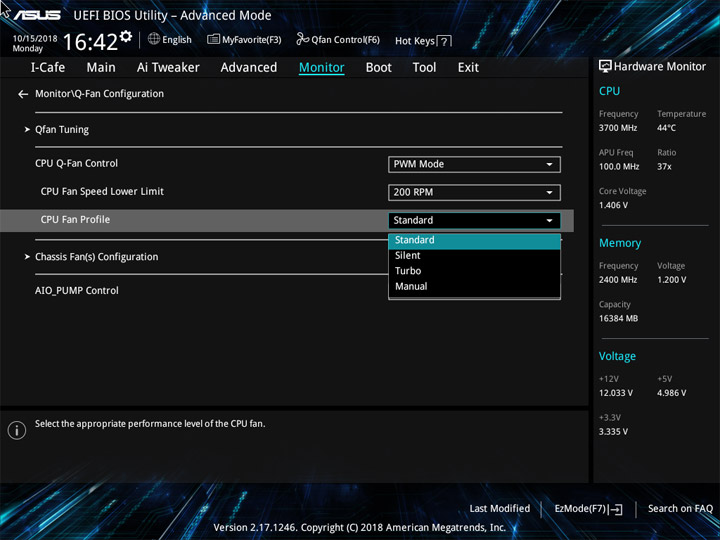Viewport: 720px width, 540px height.
Task: Click the CPU fan help description text
Action: coord(150,424)
